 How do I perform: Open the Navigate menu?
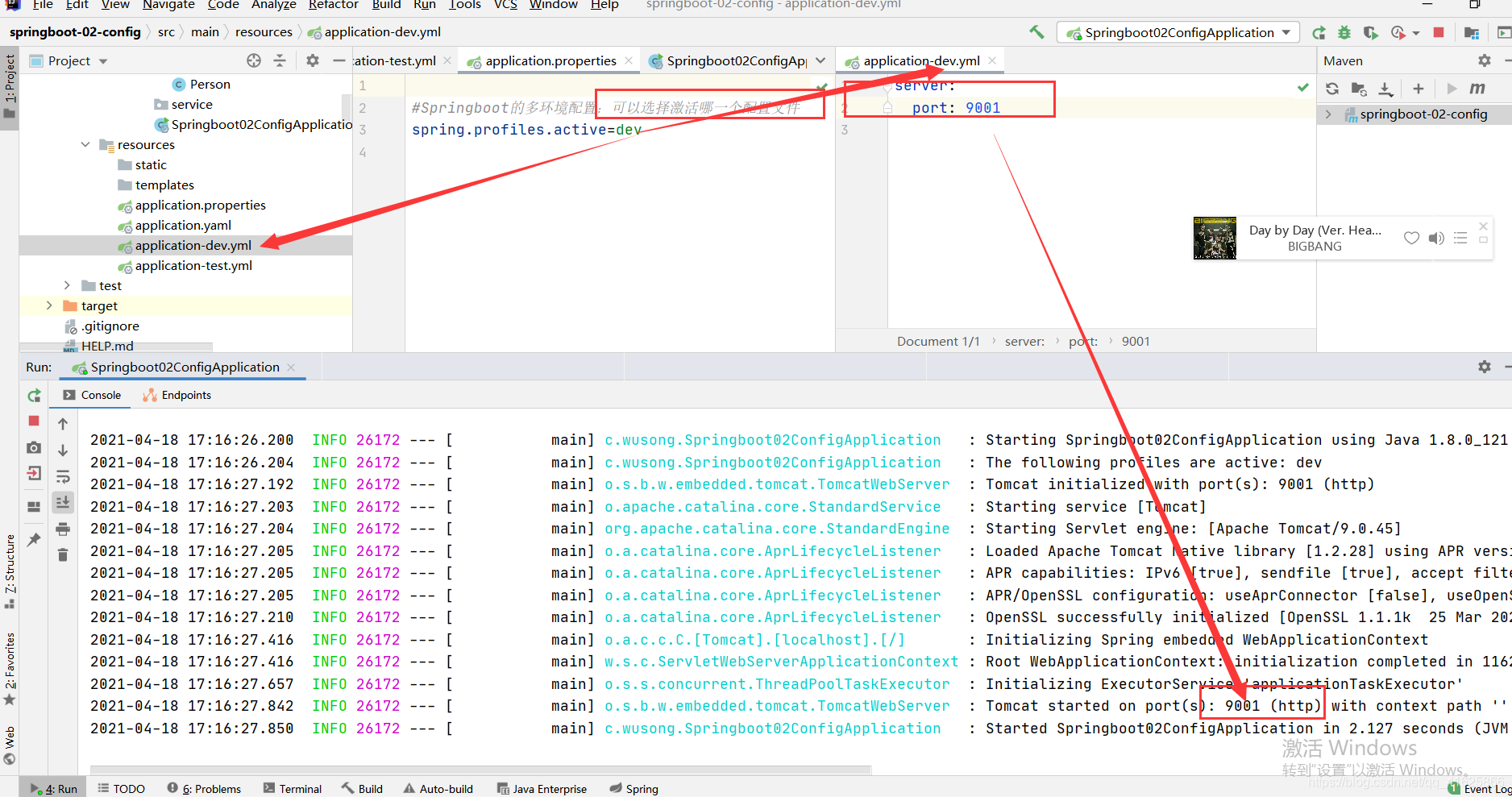[168, 5]
